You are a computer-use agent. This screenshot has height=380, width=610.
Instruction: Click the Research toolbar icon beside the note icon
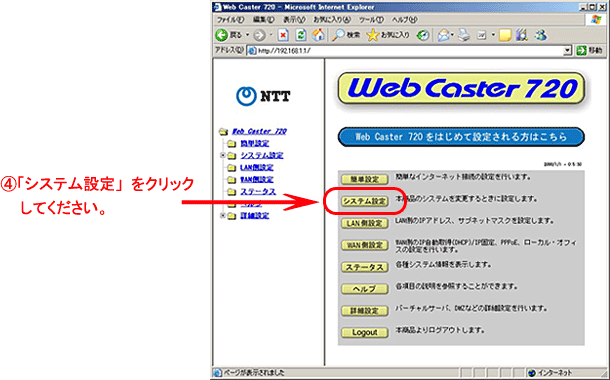(521, 35)
